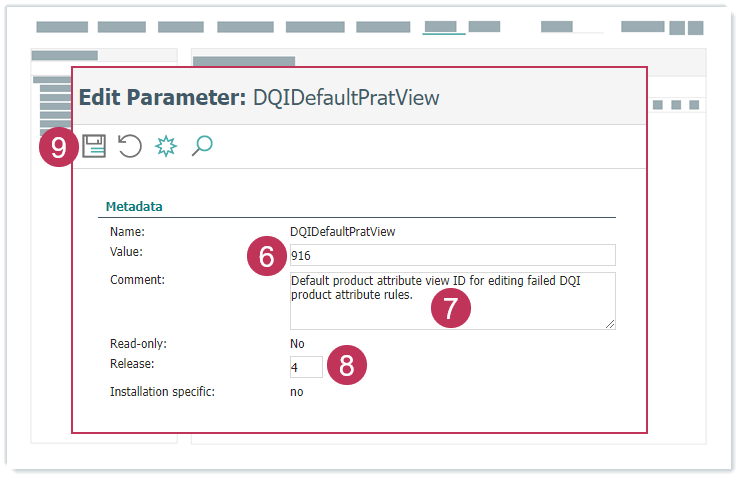The width and height of the screenshot is (741, 479).
Task: Click the red callout marker 8
Action: coord(347,365)
